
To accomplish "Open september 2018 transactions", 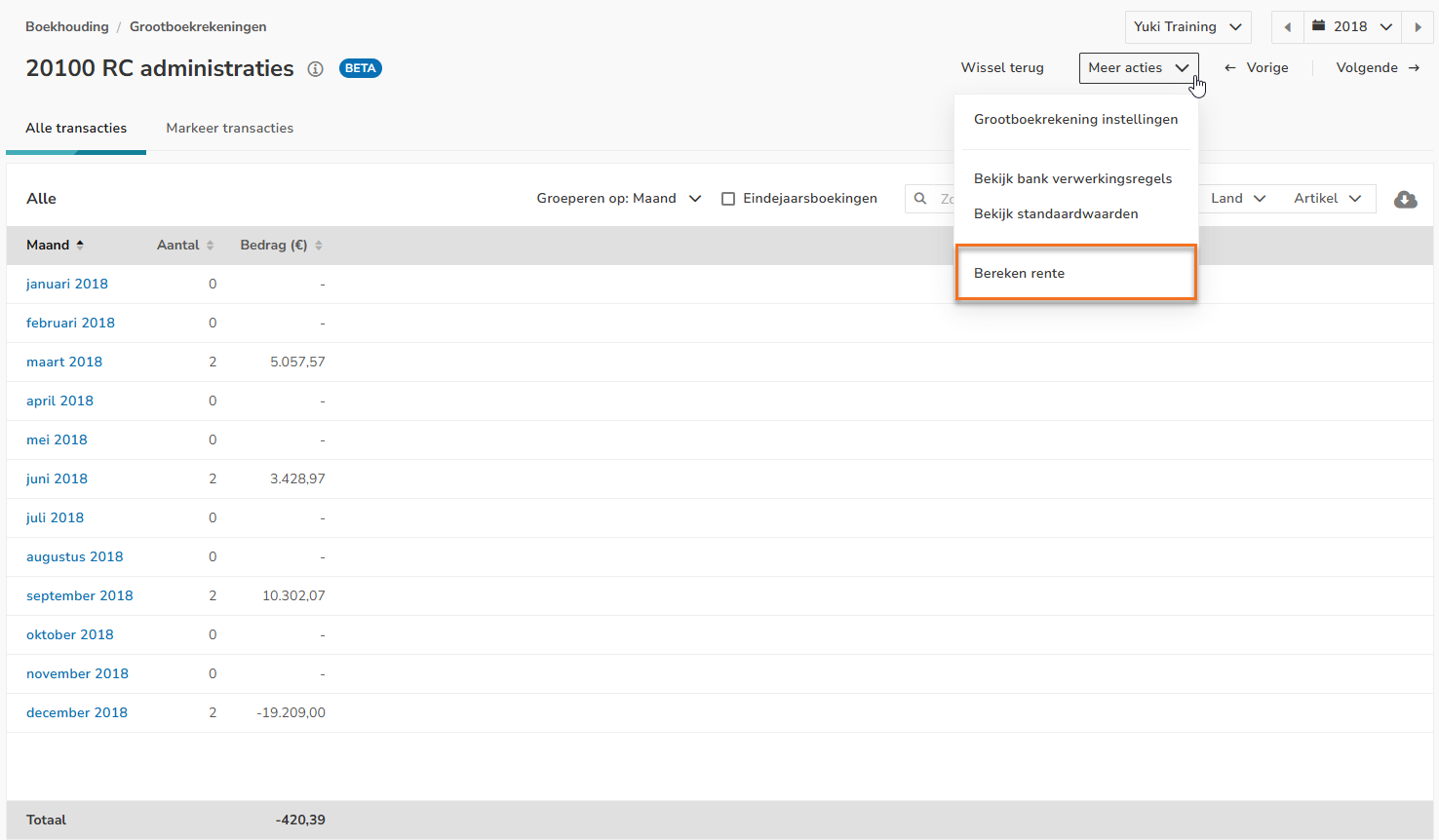I will [x=80, y=595].
